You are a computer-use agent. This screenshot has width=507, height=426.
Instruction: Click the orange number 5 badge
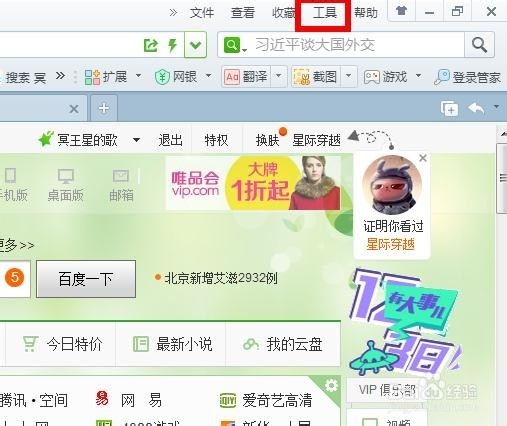[14, 278]
